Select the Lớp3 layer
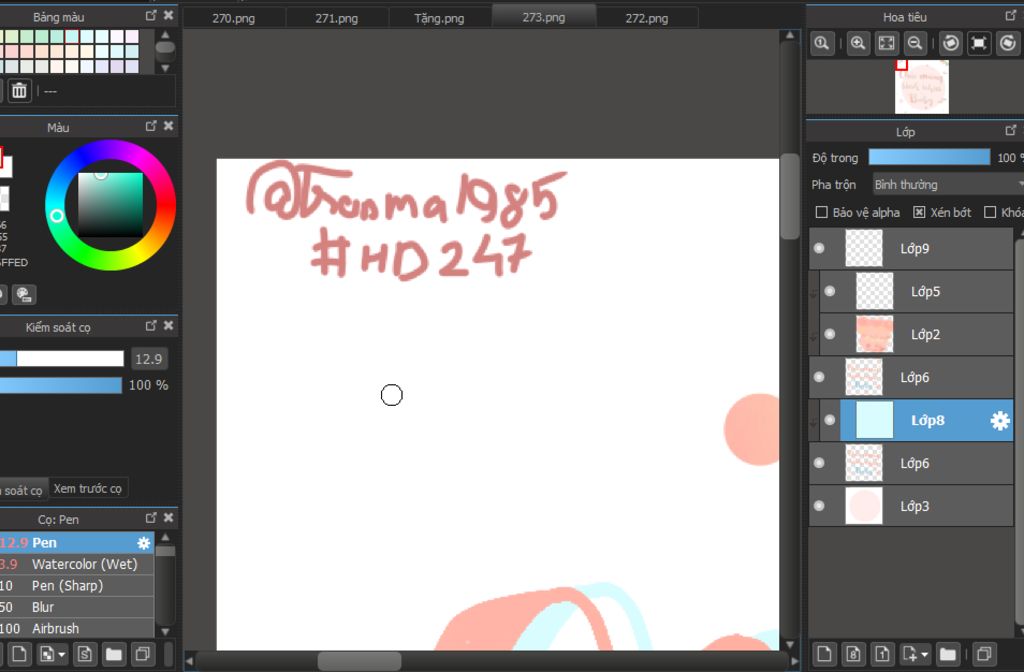Viewport: 1024px width, 672px height. pyautogui.click(x=911, y=506)
